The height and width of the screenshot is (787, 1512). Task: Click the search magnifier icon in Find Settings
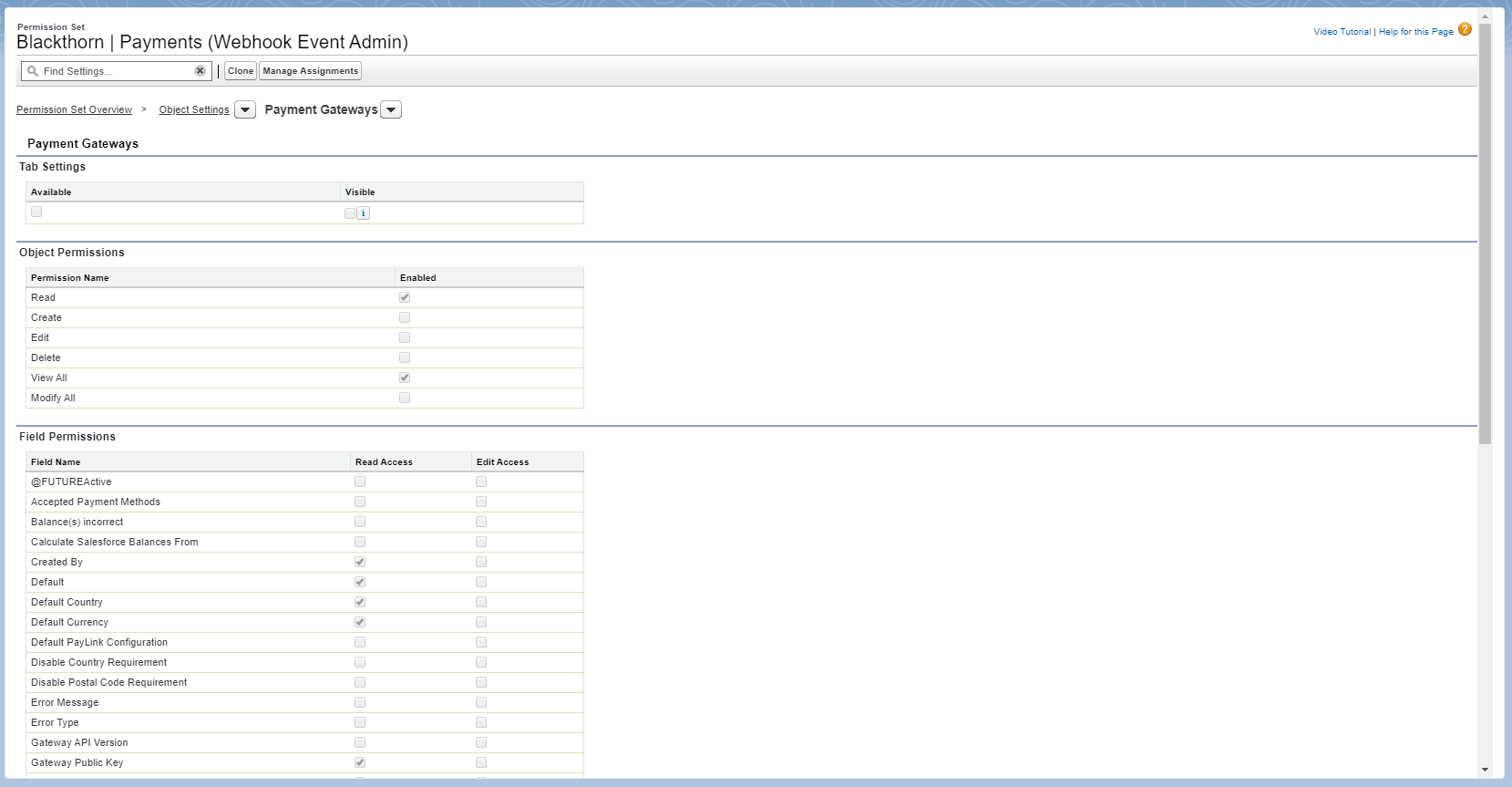33,71
